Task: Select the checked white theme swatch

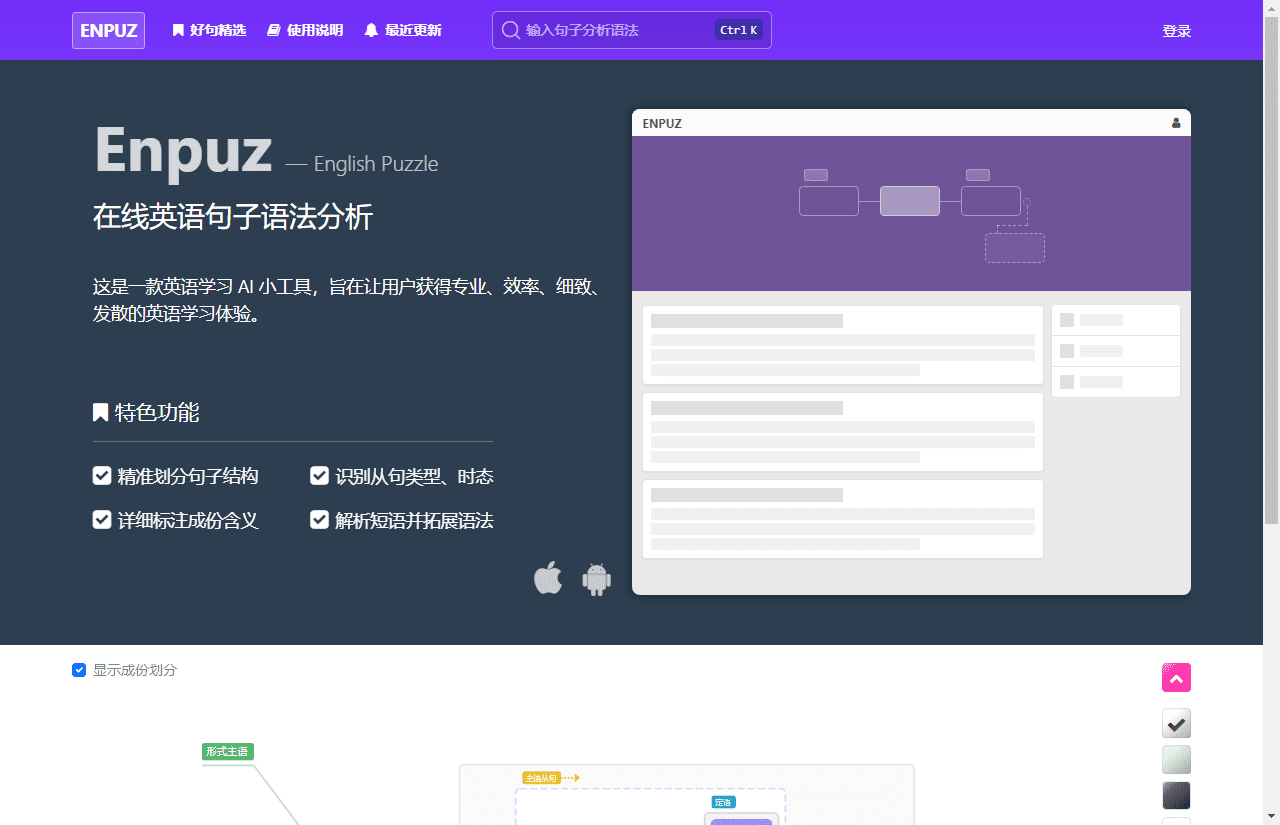Action: (x=1176, y=723)
